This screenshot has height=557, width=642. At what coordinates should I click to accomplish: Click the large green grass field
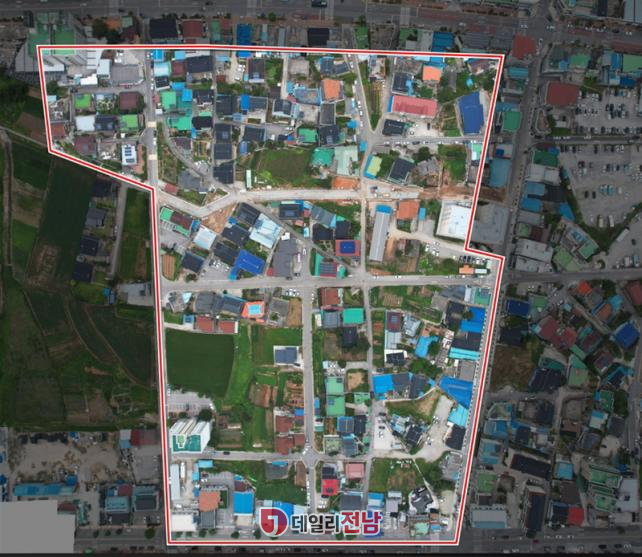pyautogui.click(x=199, y=361)
